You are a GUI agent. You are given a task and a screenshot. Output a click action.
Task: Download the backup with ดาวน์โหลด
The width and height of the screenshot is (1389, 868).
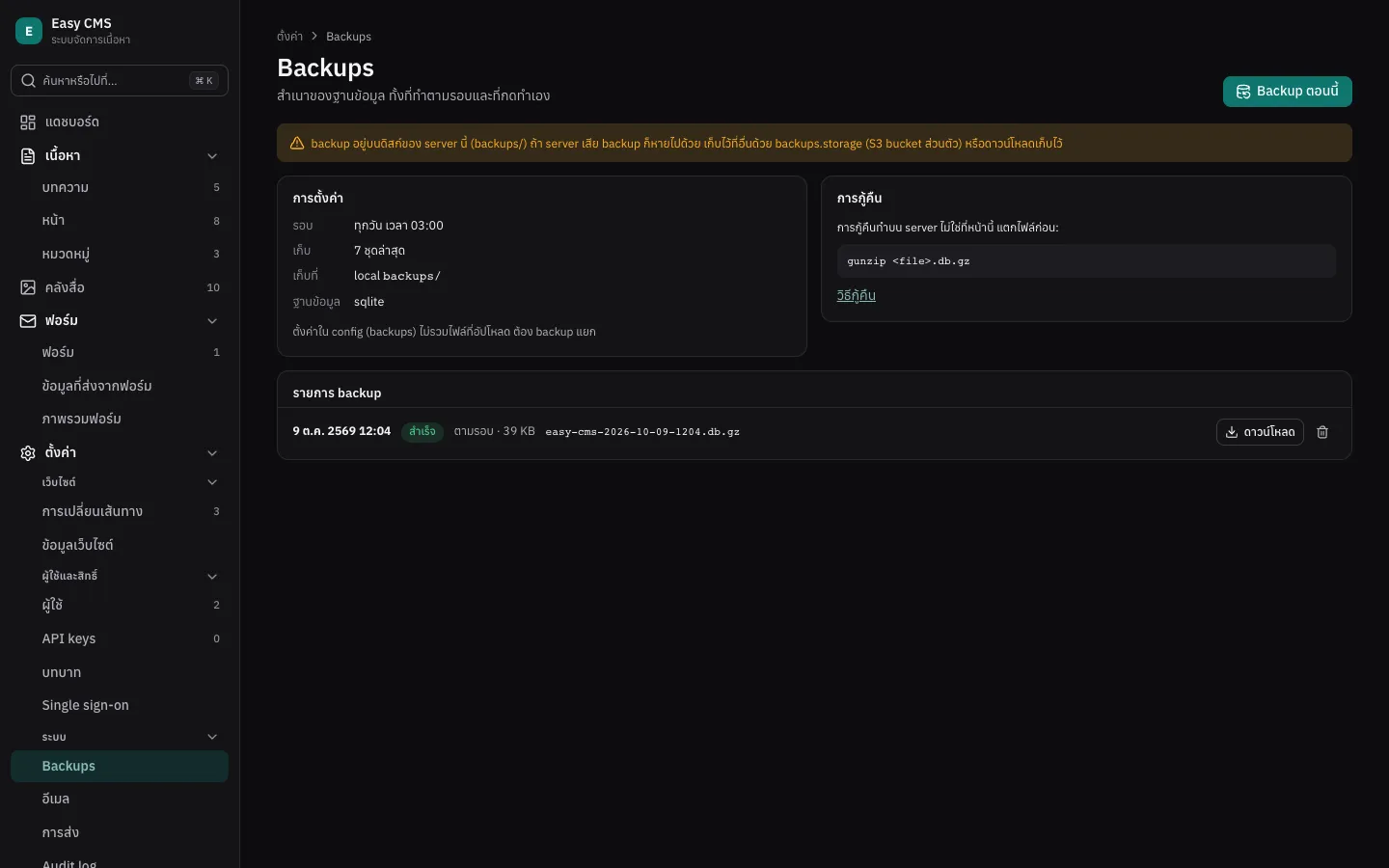coord(1260,432)
